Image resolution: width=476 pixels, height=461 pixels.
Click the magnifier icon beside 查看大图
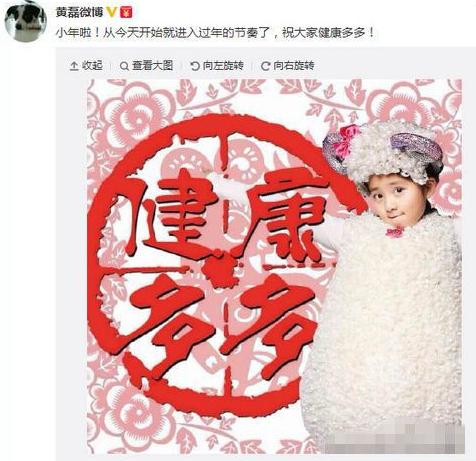[x=124, y=66]
